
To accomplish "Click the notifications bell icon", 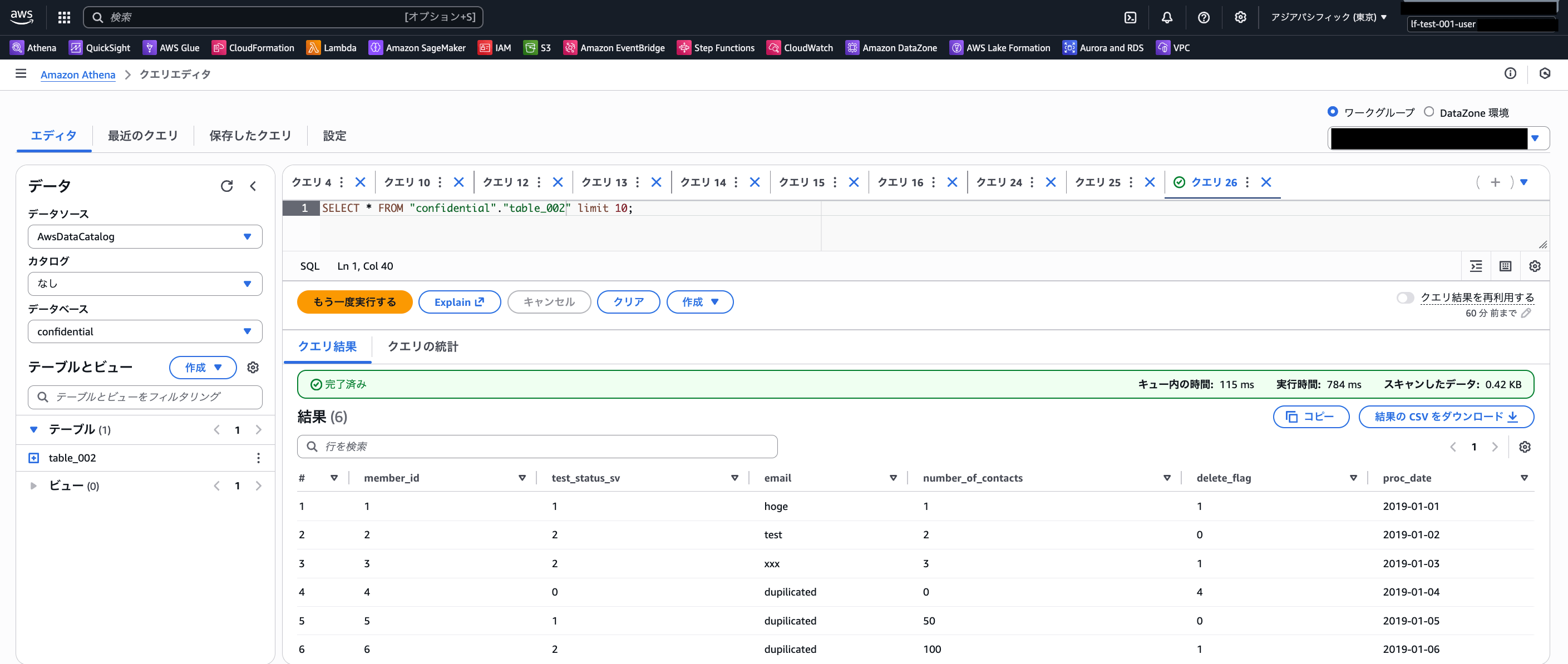I will 1166,18.
